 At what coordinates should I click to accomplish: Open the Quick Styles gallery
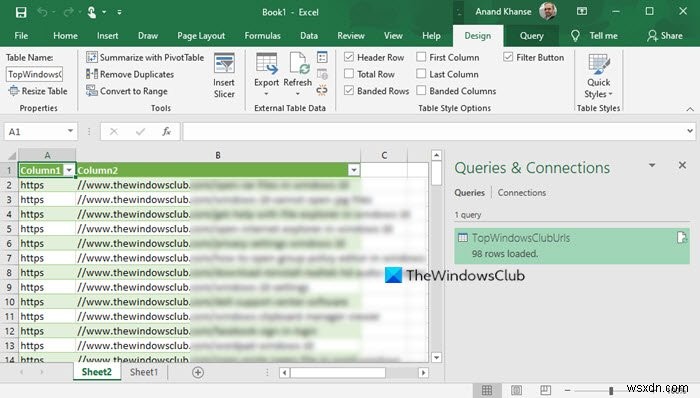pyautogui.click(x=599, y=75)
